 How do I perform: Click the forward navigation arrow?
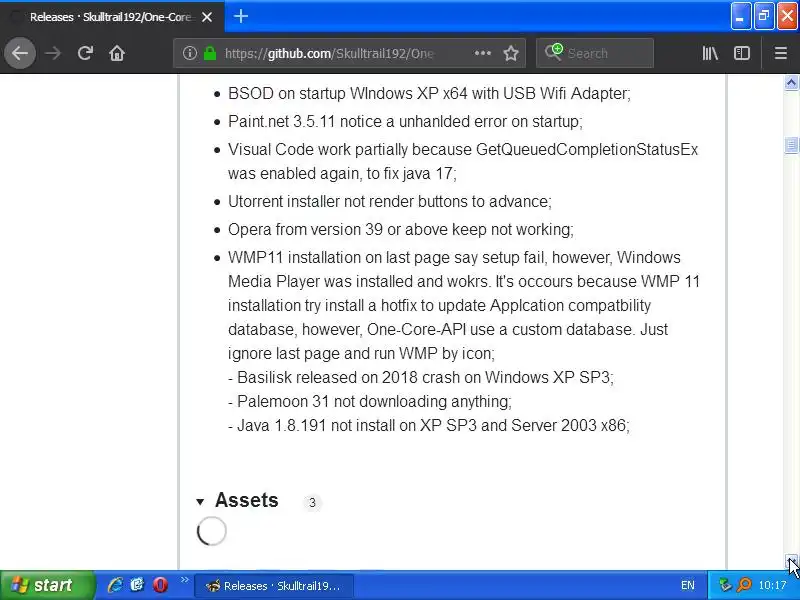53,53
